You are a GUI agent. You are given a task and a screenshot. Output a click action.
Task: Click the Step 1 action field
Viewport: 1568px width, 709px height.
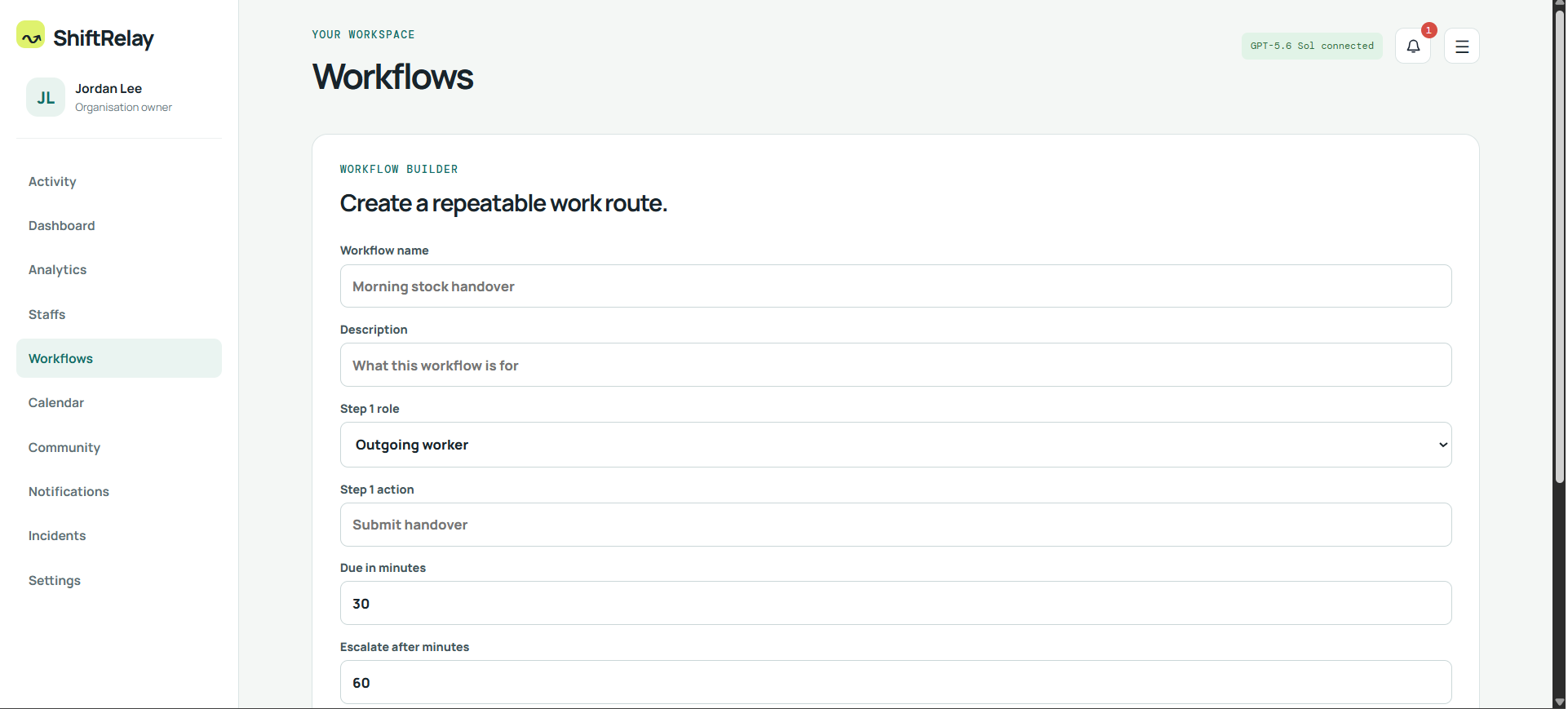(x=896, y=525)
